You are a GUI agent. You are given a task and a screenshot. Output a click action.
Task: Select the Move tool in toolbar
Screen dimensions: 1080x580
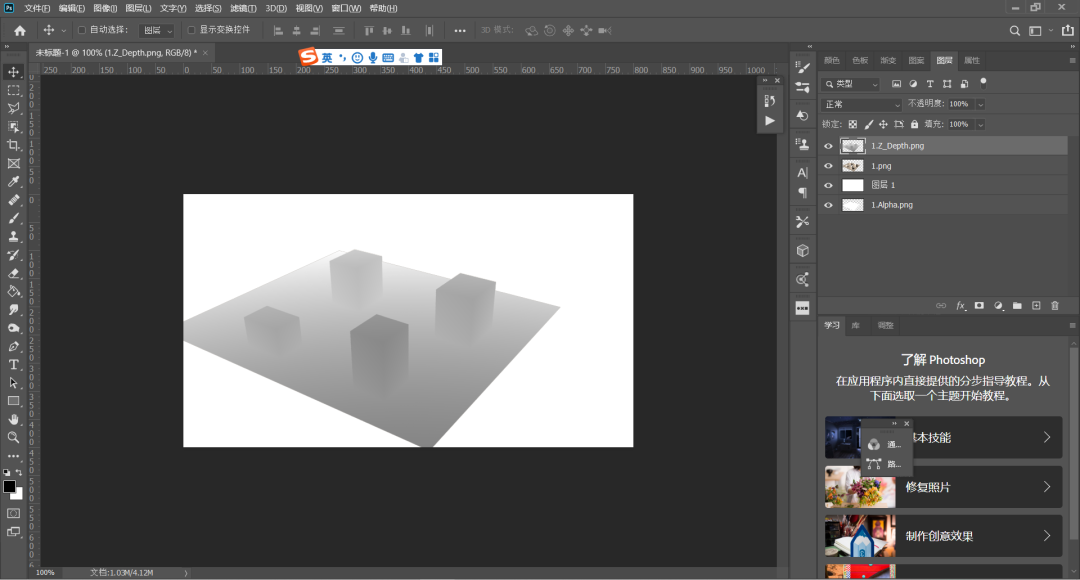tap(14, 72)
